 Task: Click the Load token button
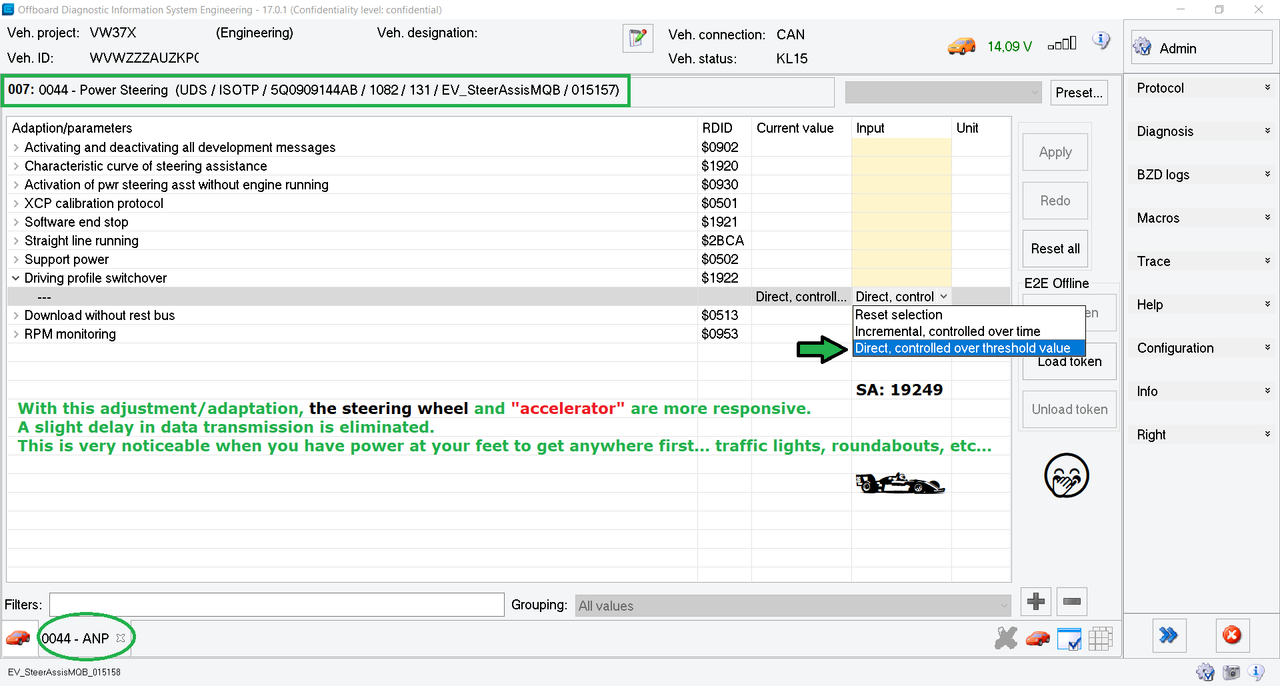[x=1069, y=361]
